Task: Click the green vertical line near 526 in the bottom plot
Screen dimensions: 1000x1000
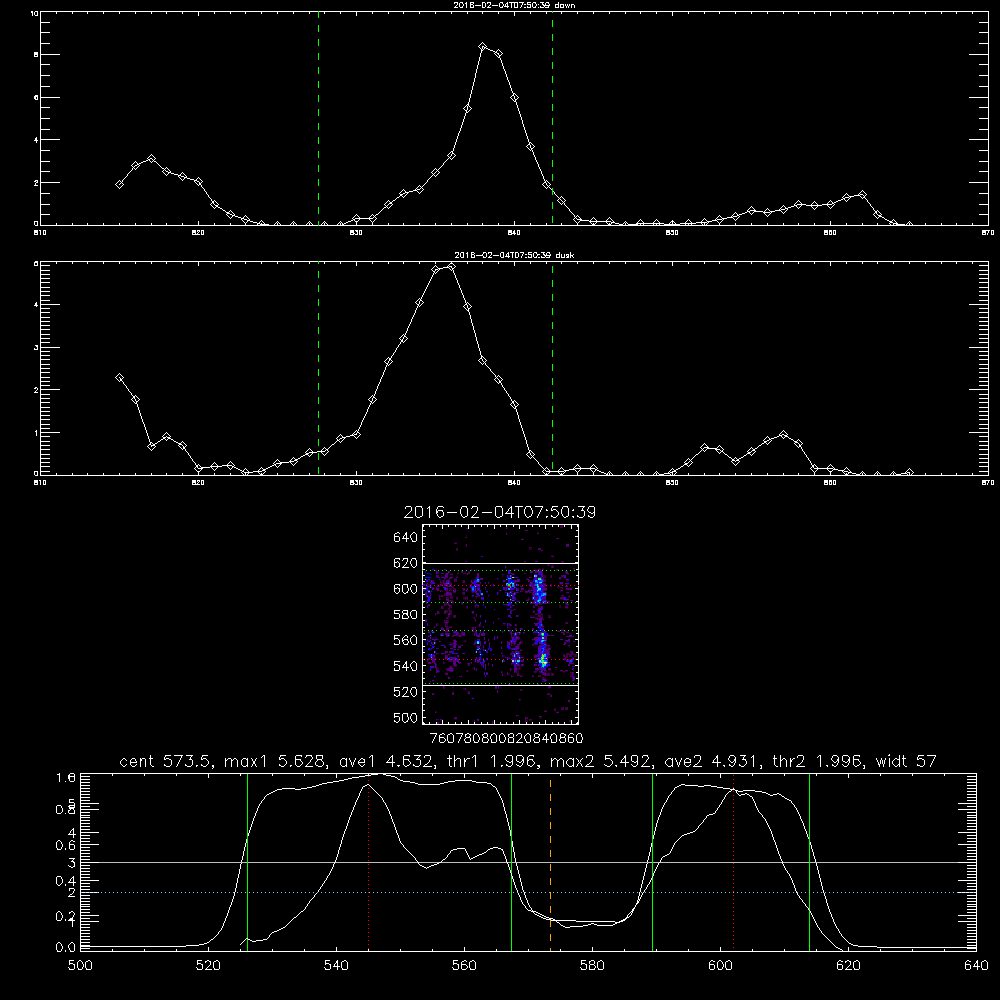Action: (x=247, y=861)
